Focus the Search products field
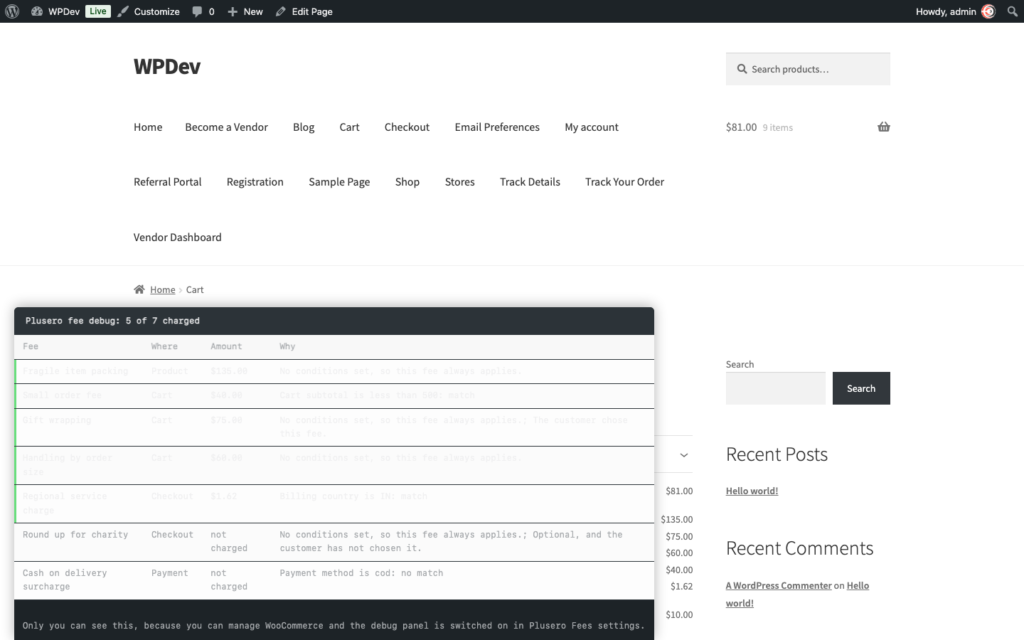Image resolution: width=1024 pixels, height=640 pixels. [808, 69]
